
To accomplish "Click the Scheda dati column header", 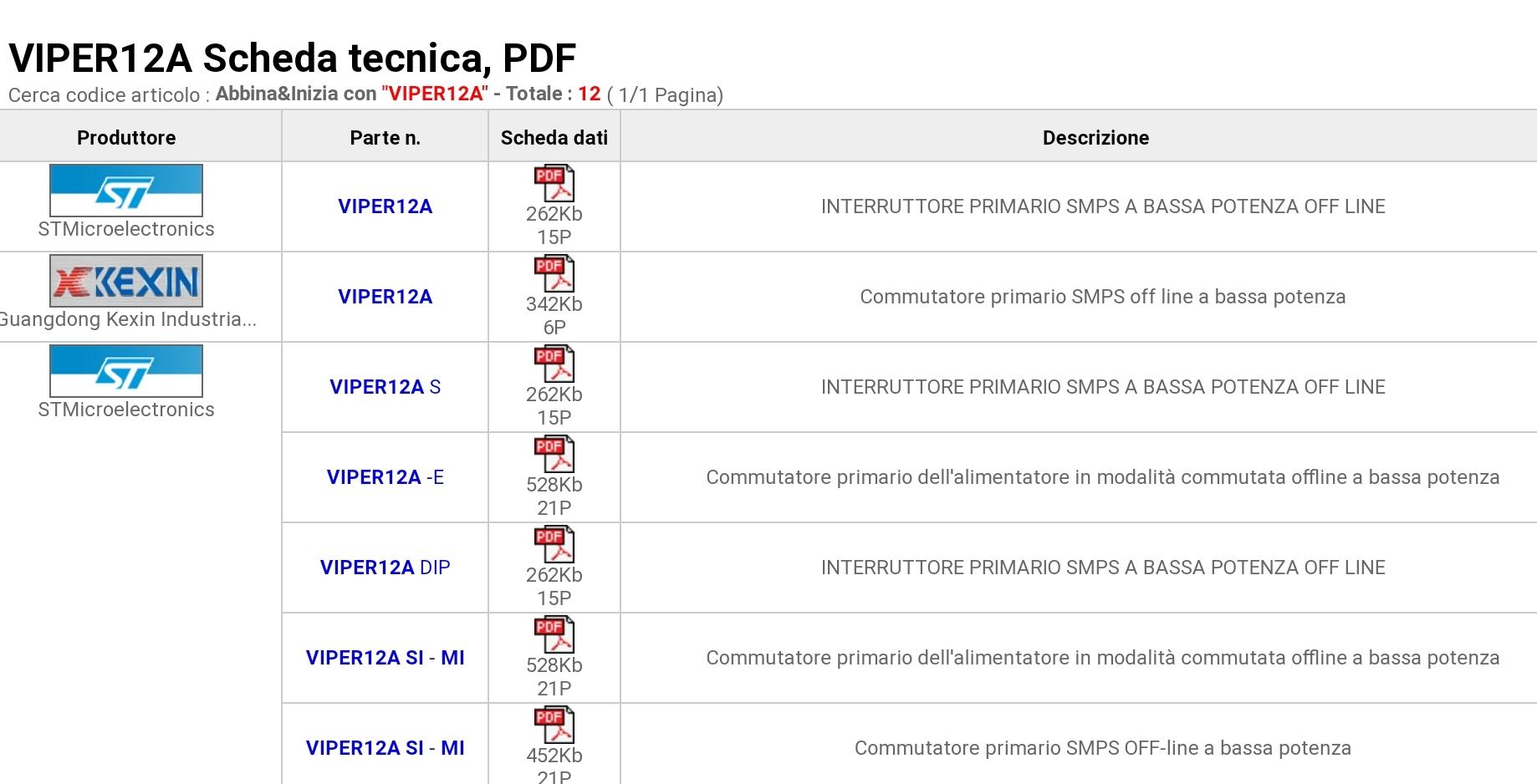I will [554, 138].
